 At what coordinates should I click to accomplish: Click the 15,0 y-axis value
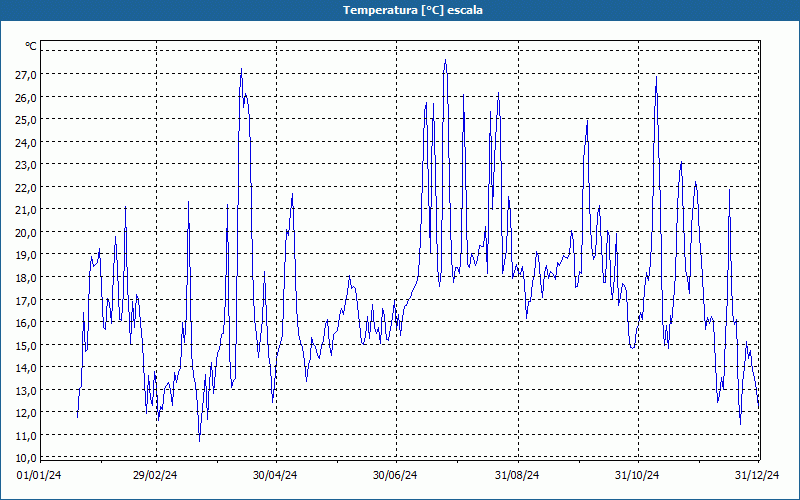coord(26,345)
